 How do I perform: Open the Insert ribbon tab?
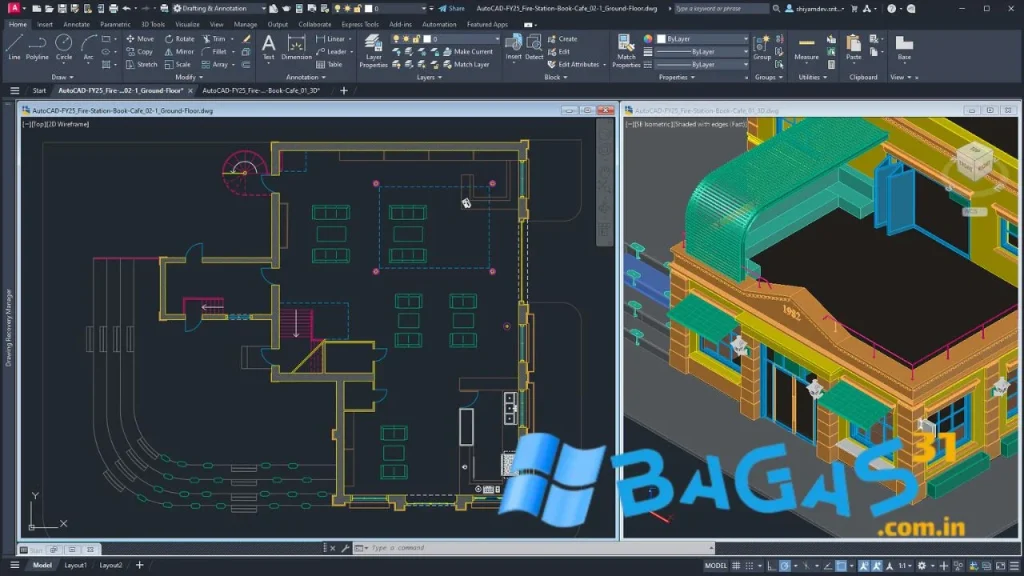(45, 24)
